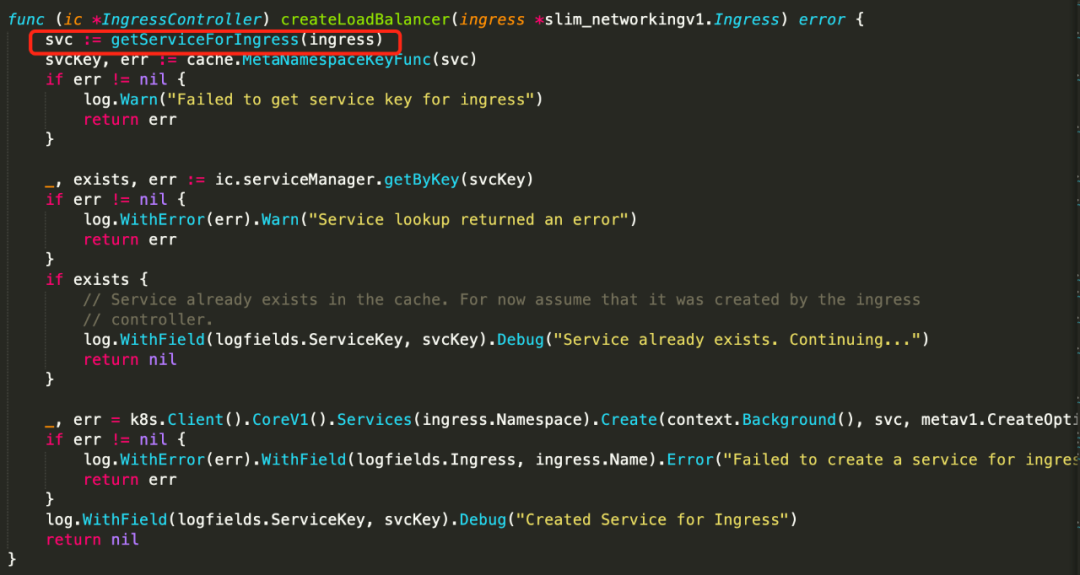Click the log.Warn call with the service key message
Screen dimensions: 1080x575
click(313, 100)
